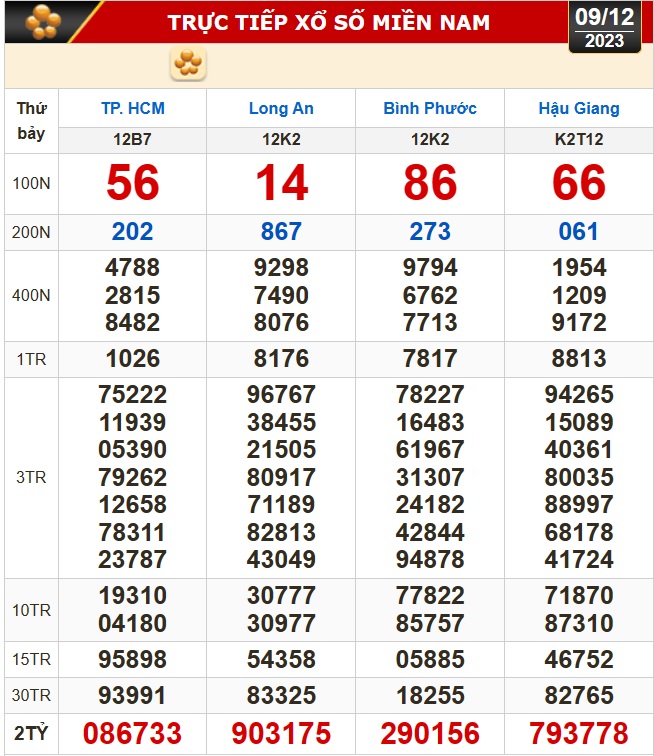Click the 400N prize label
Image resolution: width=654 pixels, height=756 pixels.
[31, 295]
